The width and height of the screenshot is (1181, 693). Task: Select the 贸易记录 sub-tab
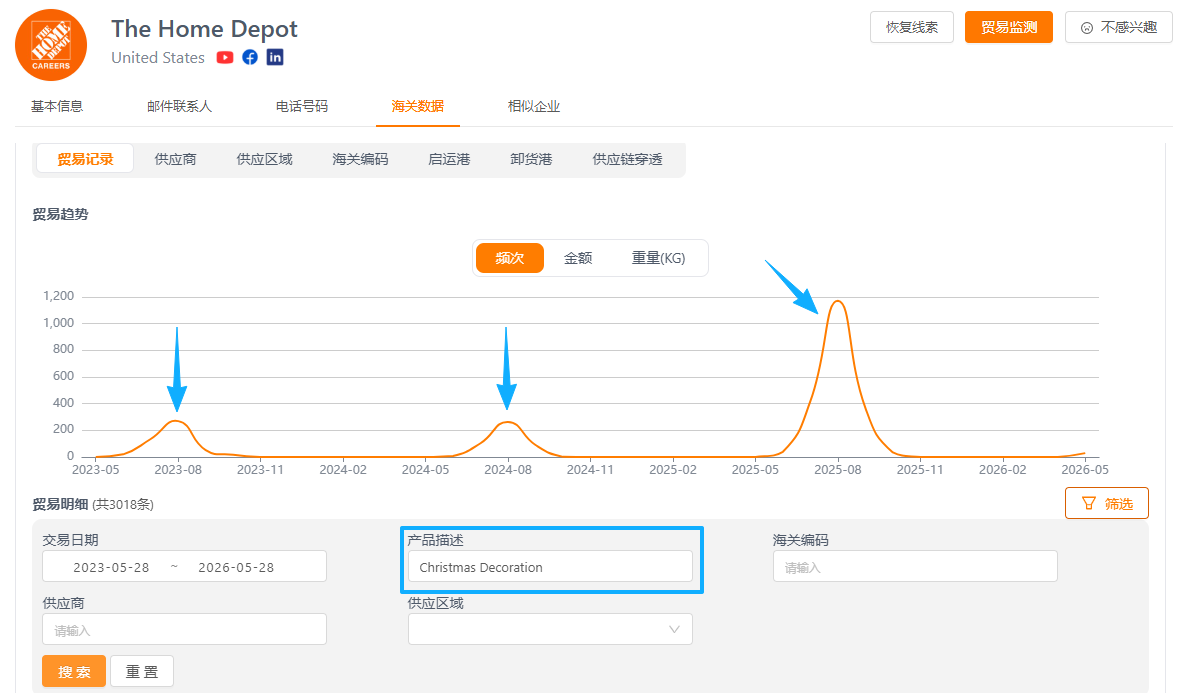(x=85, y=159)
